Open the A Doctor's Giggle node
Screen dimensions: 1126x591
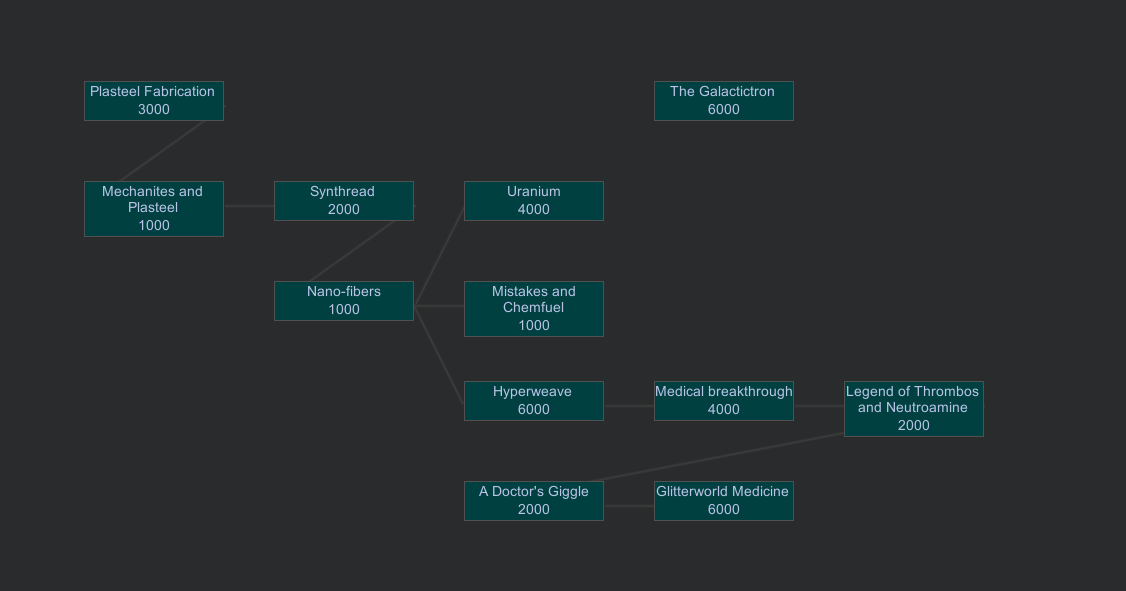534,501
